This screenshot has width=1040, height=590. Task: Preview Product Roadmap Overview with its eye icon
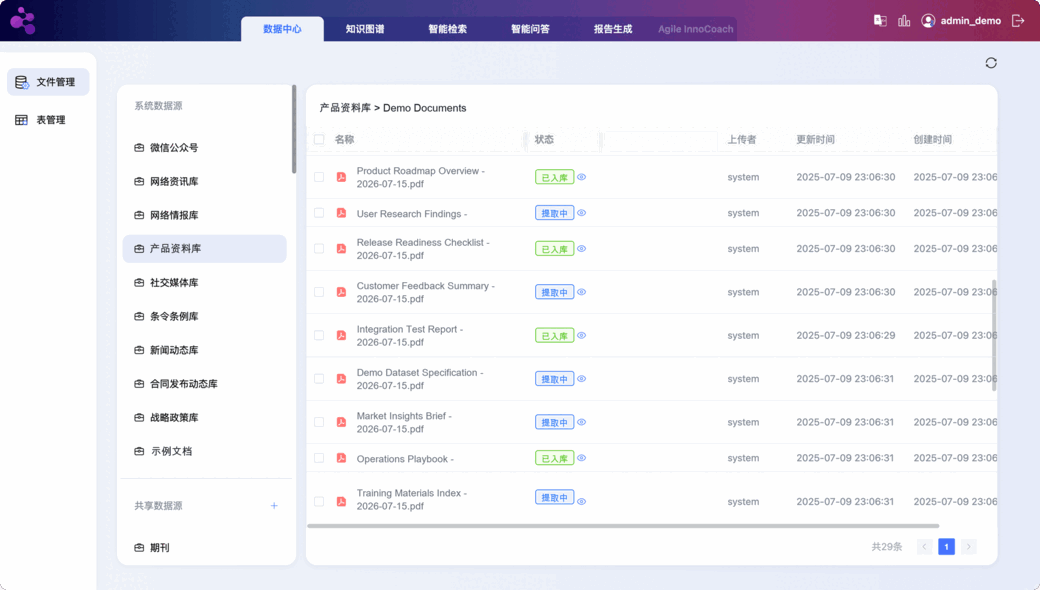582,177
